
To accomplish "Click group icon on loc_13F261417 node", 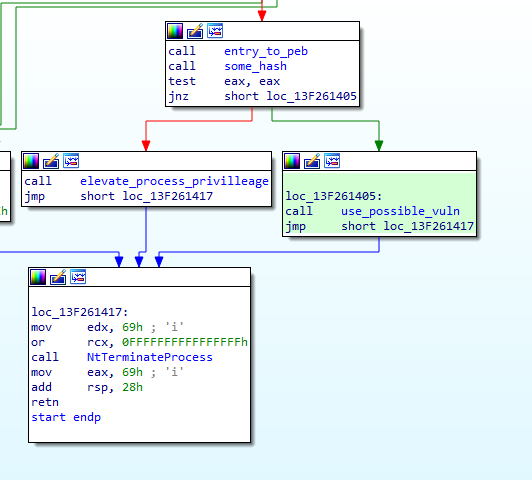I will coord(78,277).
